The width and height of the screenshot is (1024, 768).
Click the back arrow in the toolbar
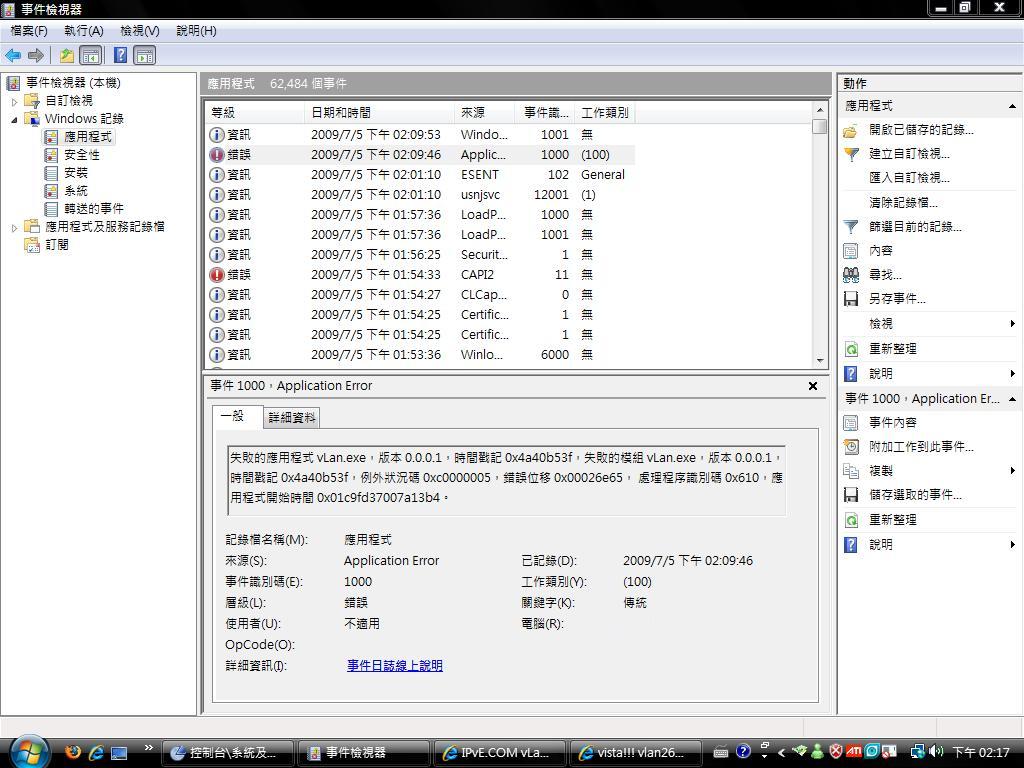(x=13, y=56)
